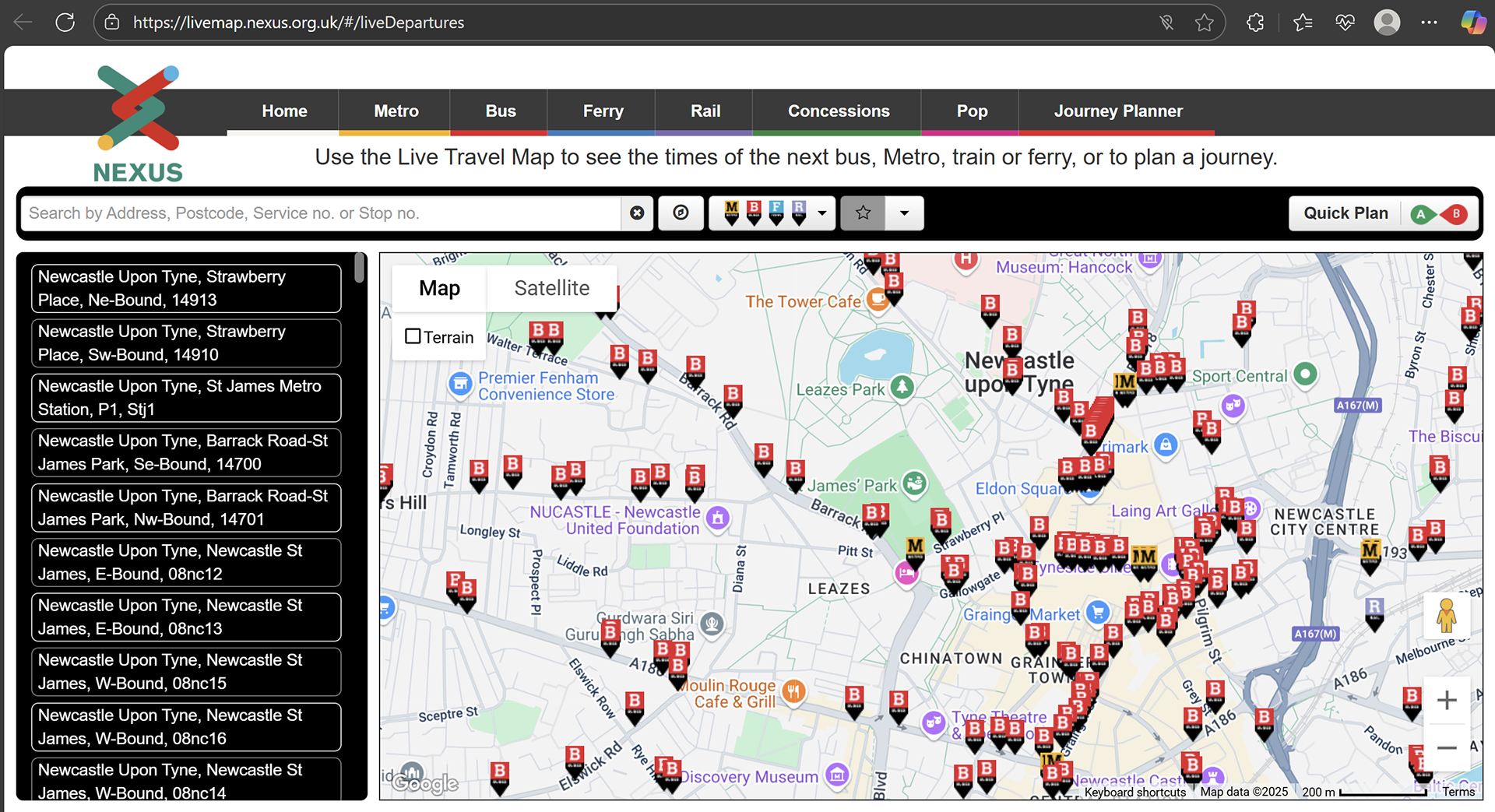This screenshot has height=812, width=1495.
Task: Click the Metro M marker in filter
Action: (731, 213)
